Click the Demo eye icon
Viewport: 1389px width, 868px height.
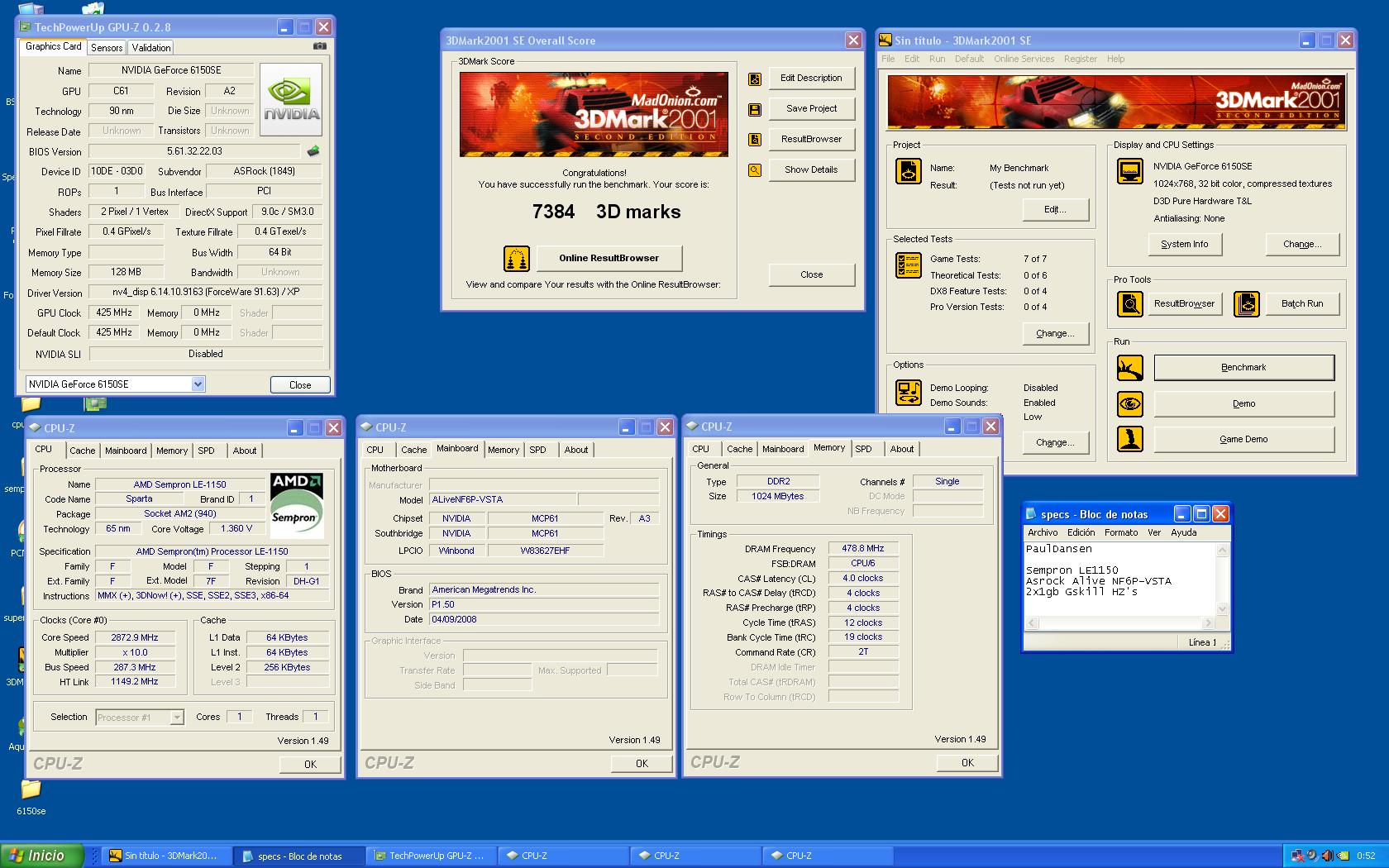pos(1129,404)
